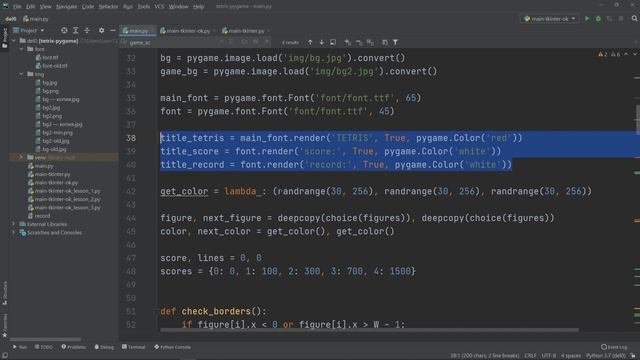Click the filter search results icon
The width and height of the screenshot is (640, 360).
395,42
